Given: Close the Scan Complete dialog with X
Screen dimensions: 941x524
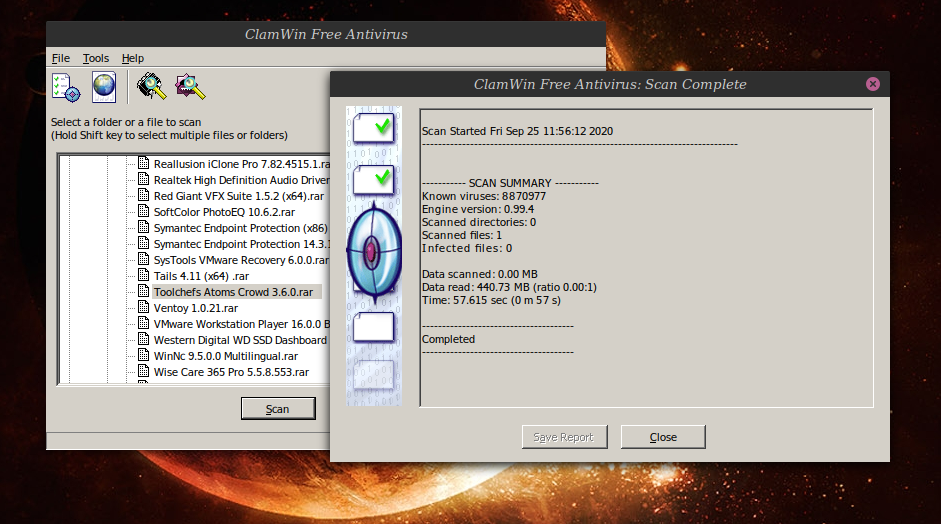Looking at the screenshot, I should (x=873, y=84).
